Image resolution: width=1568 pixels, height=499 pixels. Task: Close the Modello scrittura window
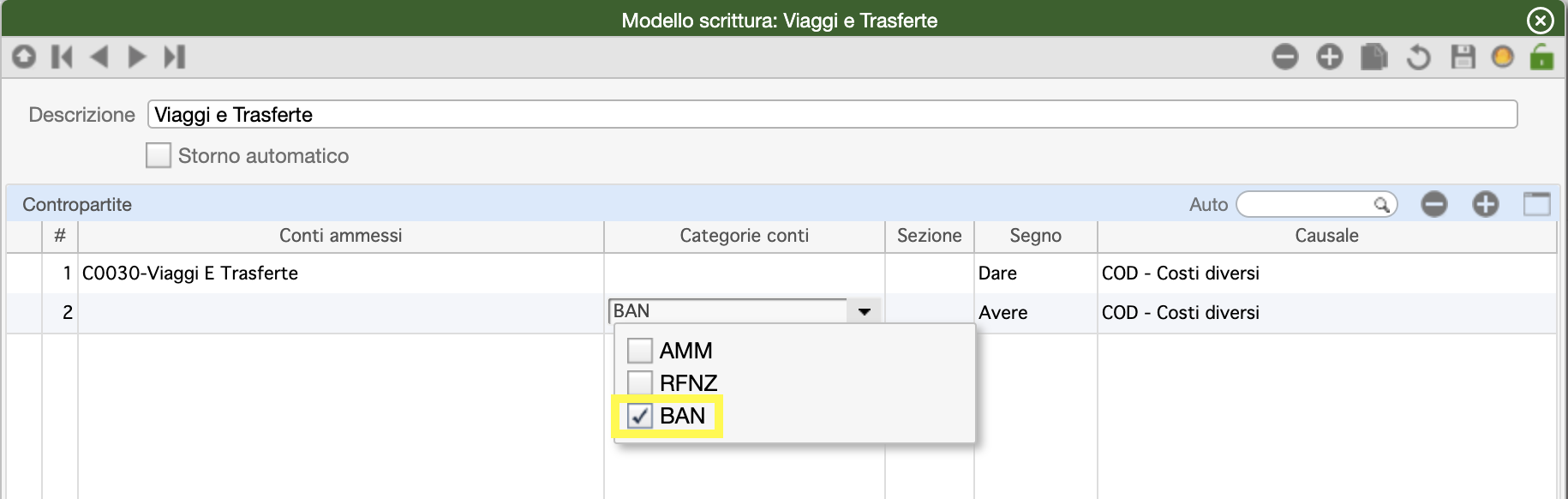[1540, 20]
